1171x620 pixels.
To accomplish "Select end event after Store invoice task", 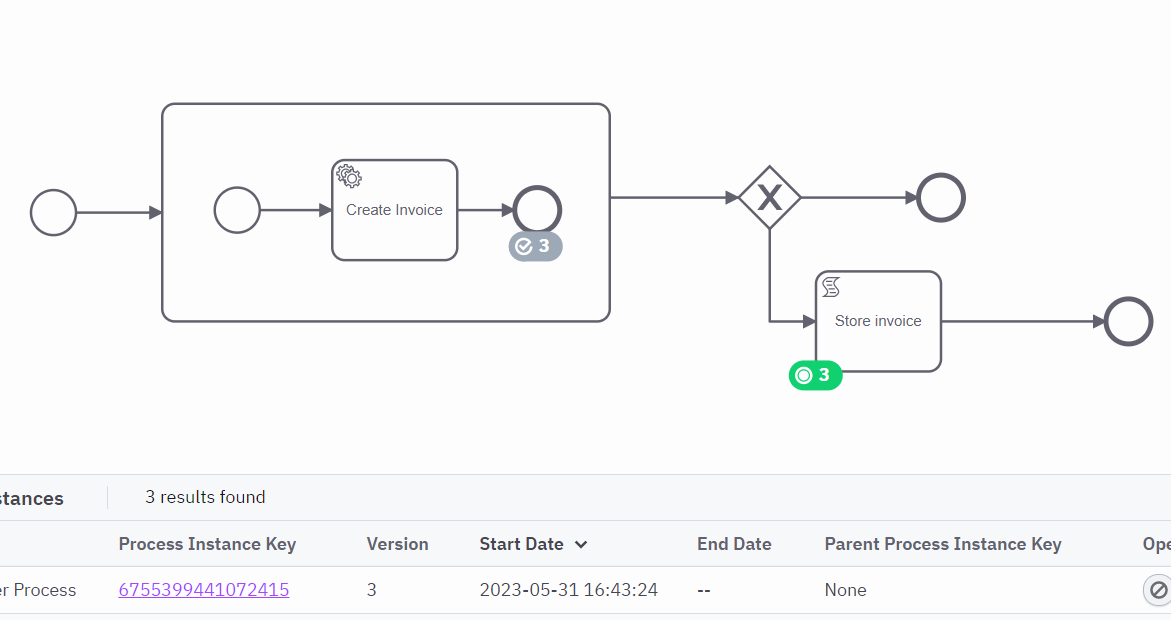I will (1128, 321).
